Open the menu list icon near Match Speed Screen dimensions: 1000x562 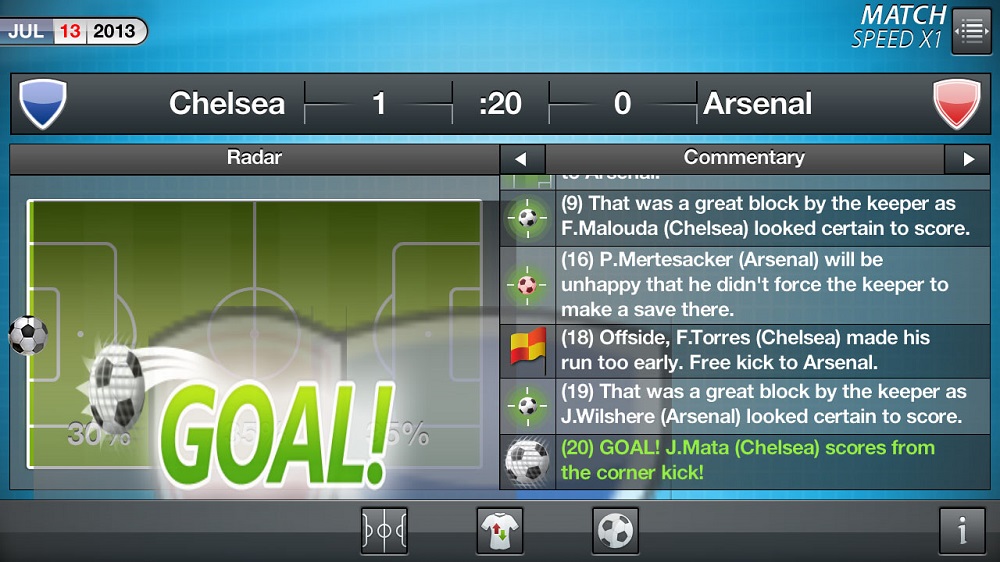971,30
